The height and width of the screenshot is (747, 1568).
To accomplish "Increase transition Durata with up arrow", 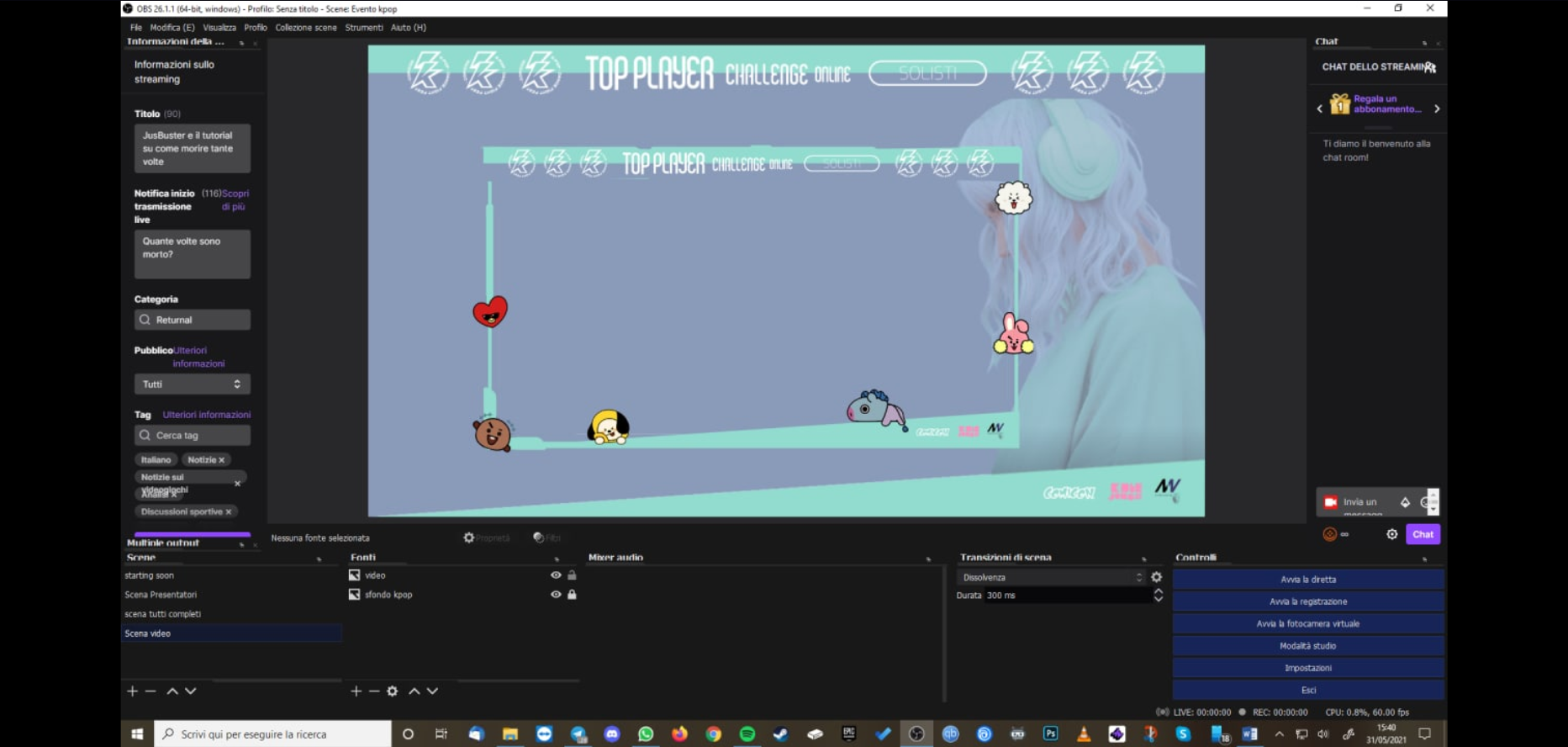I will [1158, 591].
